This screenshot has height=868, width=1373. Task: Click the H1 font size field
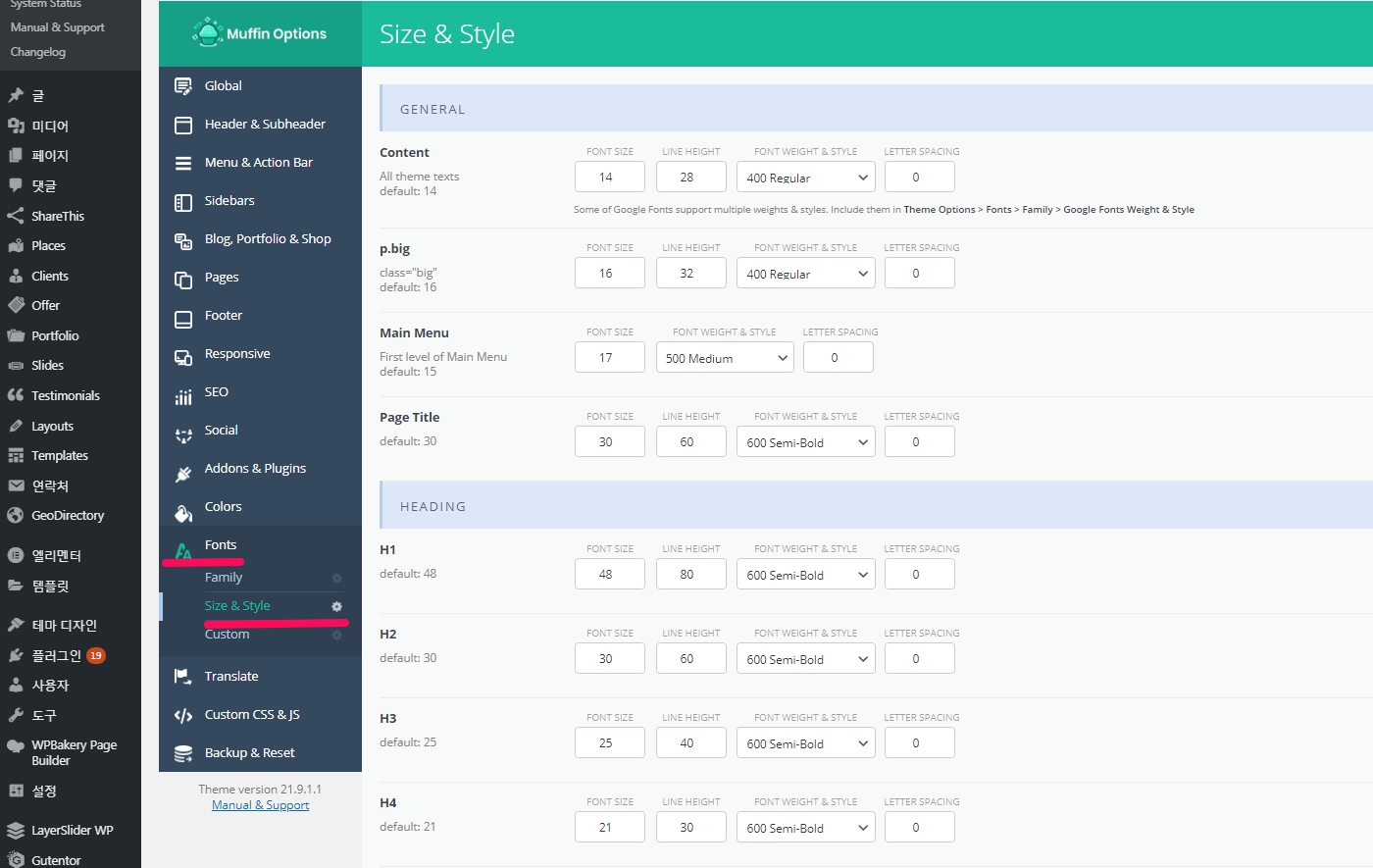click(610, 575)
